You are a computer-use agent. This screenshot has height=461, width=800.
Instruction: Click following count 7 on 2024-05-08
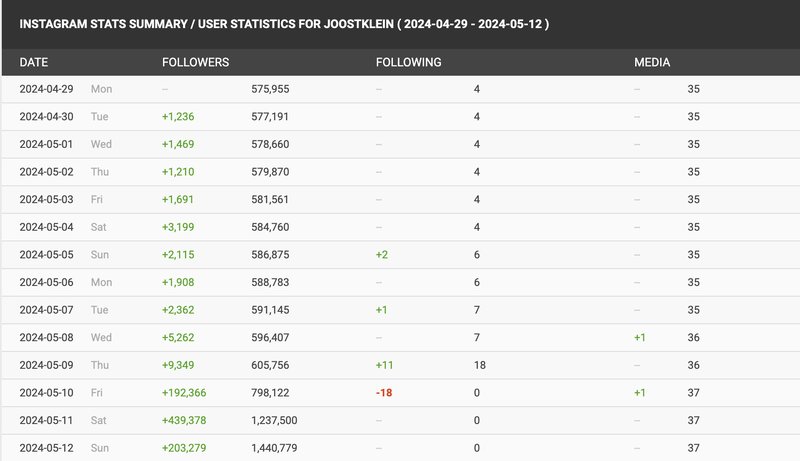[477, 337]
